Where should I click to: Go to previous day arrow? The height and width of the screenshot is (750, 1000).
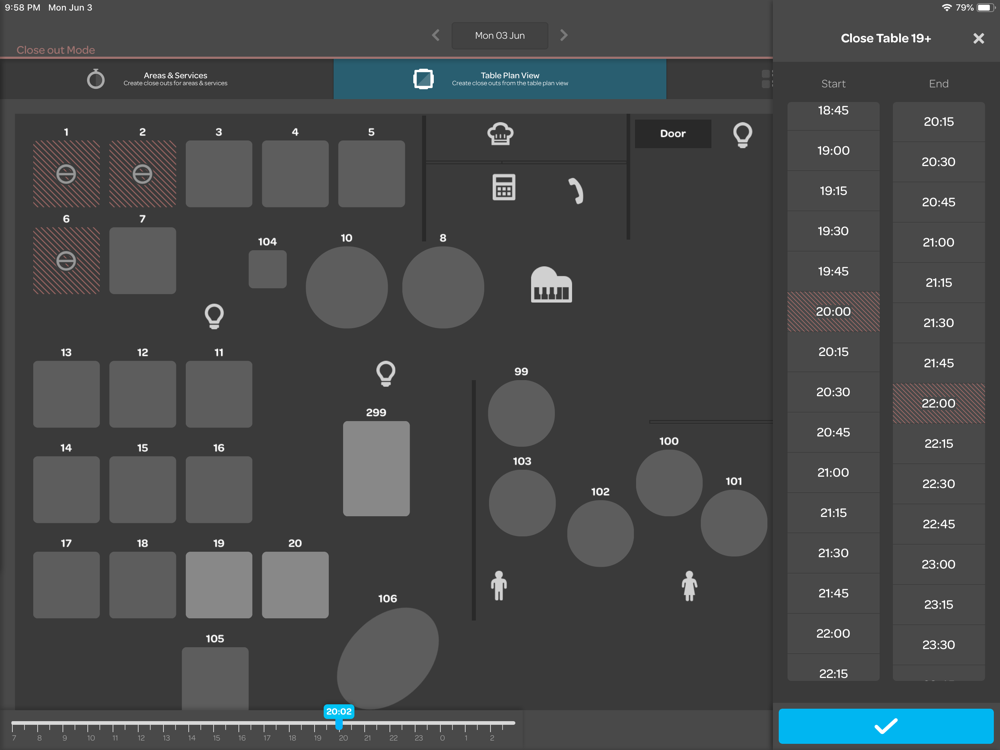[436, 35]
